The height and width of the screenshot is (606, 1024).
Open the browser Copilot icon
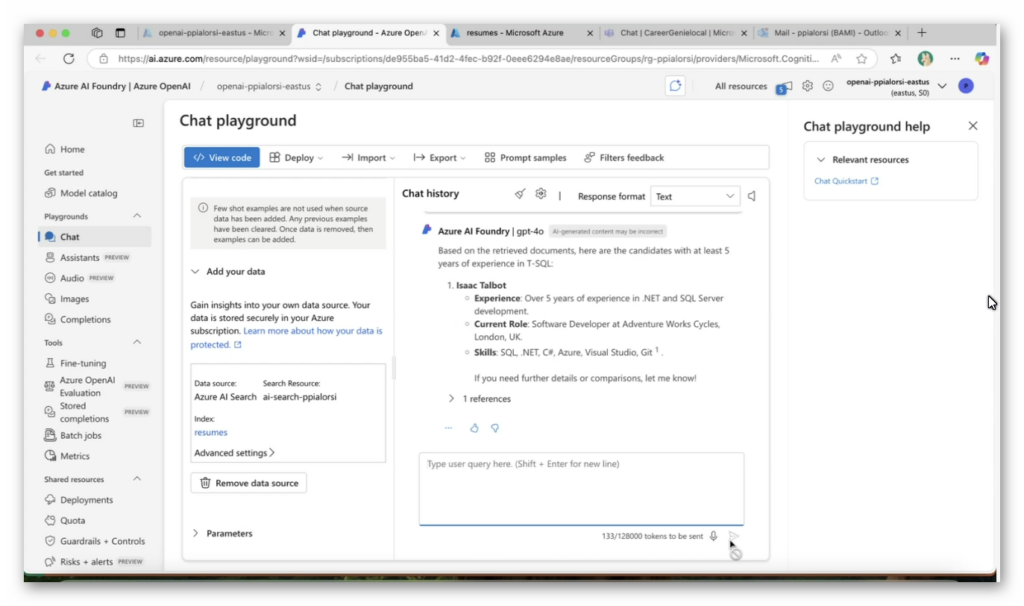coord(982,59)
